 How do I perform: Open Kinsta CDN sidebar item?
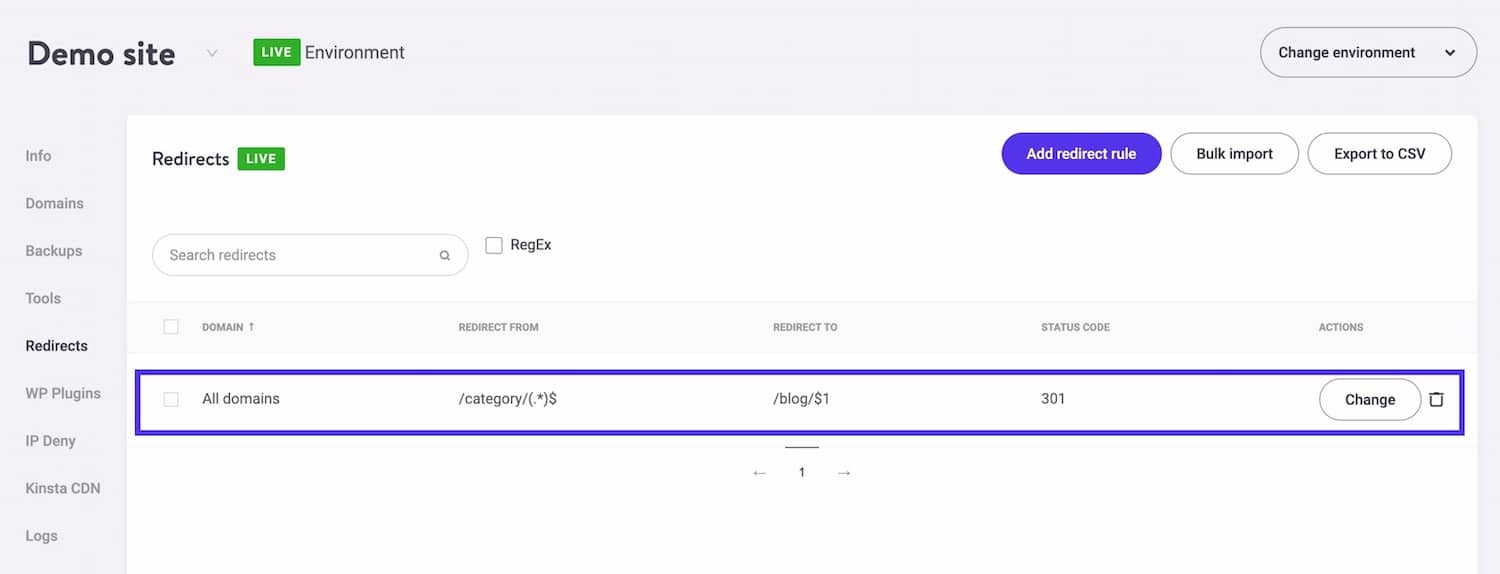62,488
